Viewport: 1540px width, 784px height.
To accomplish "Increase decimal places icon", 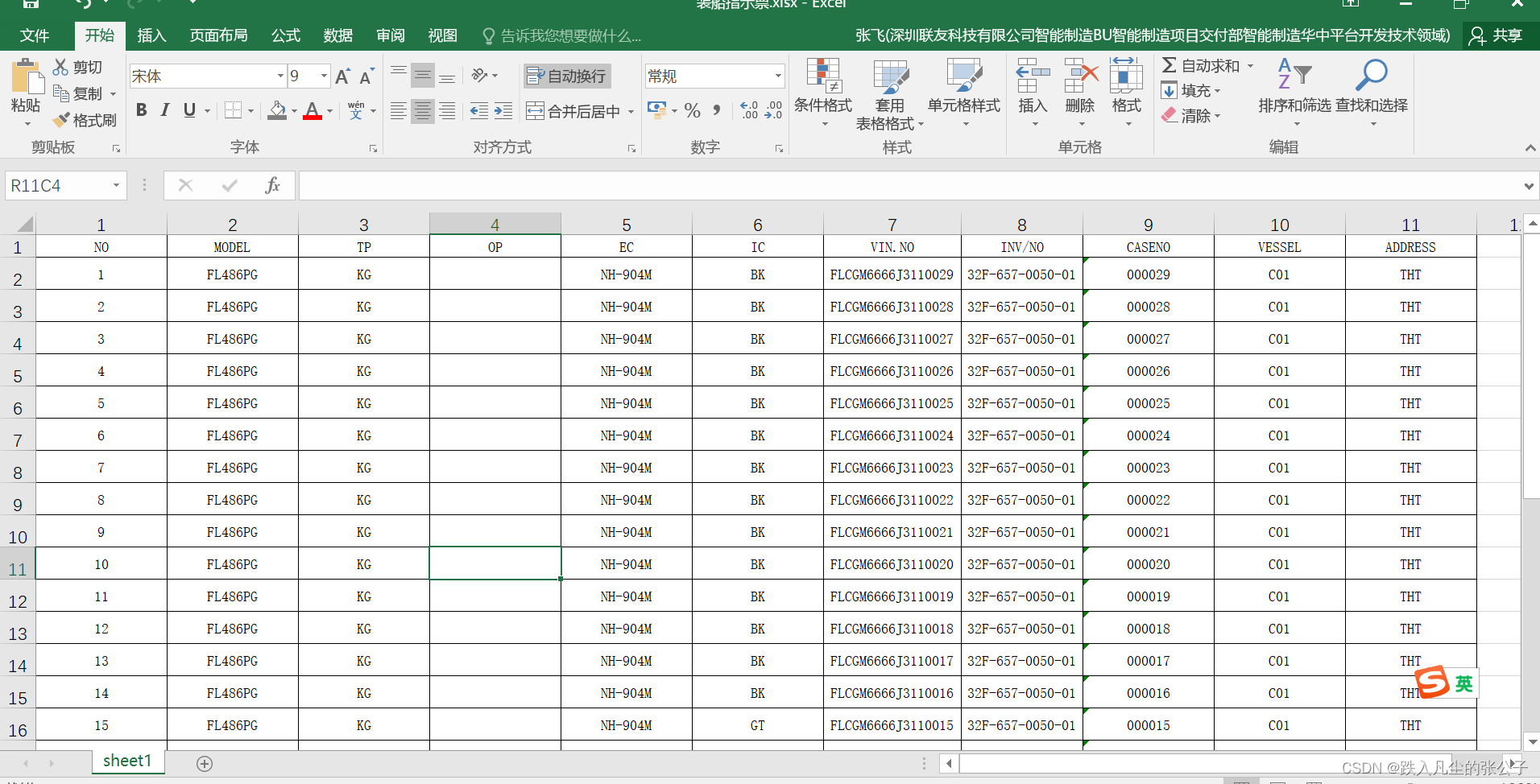I will 749,110.
